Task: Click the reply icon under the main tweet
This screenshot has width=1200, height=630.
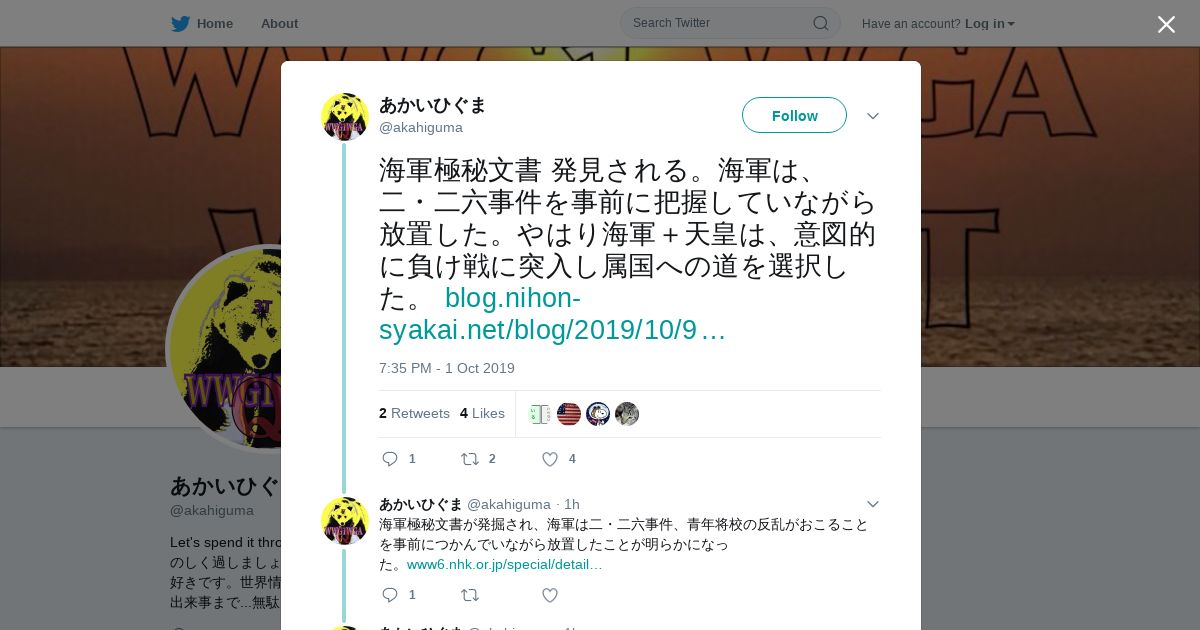Action: coord(390,459)
